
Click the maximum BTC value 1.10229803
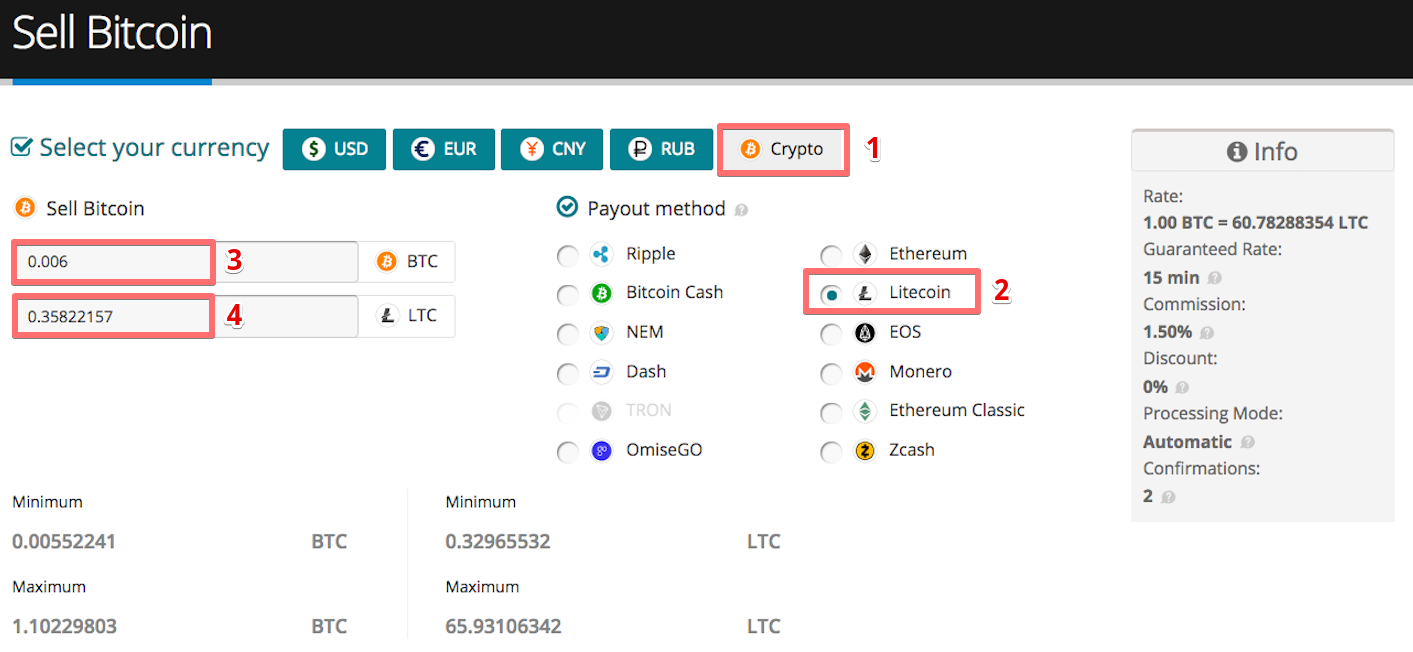(x=64, y=627)
